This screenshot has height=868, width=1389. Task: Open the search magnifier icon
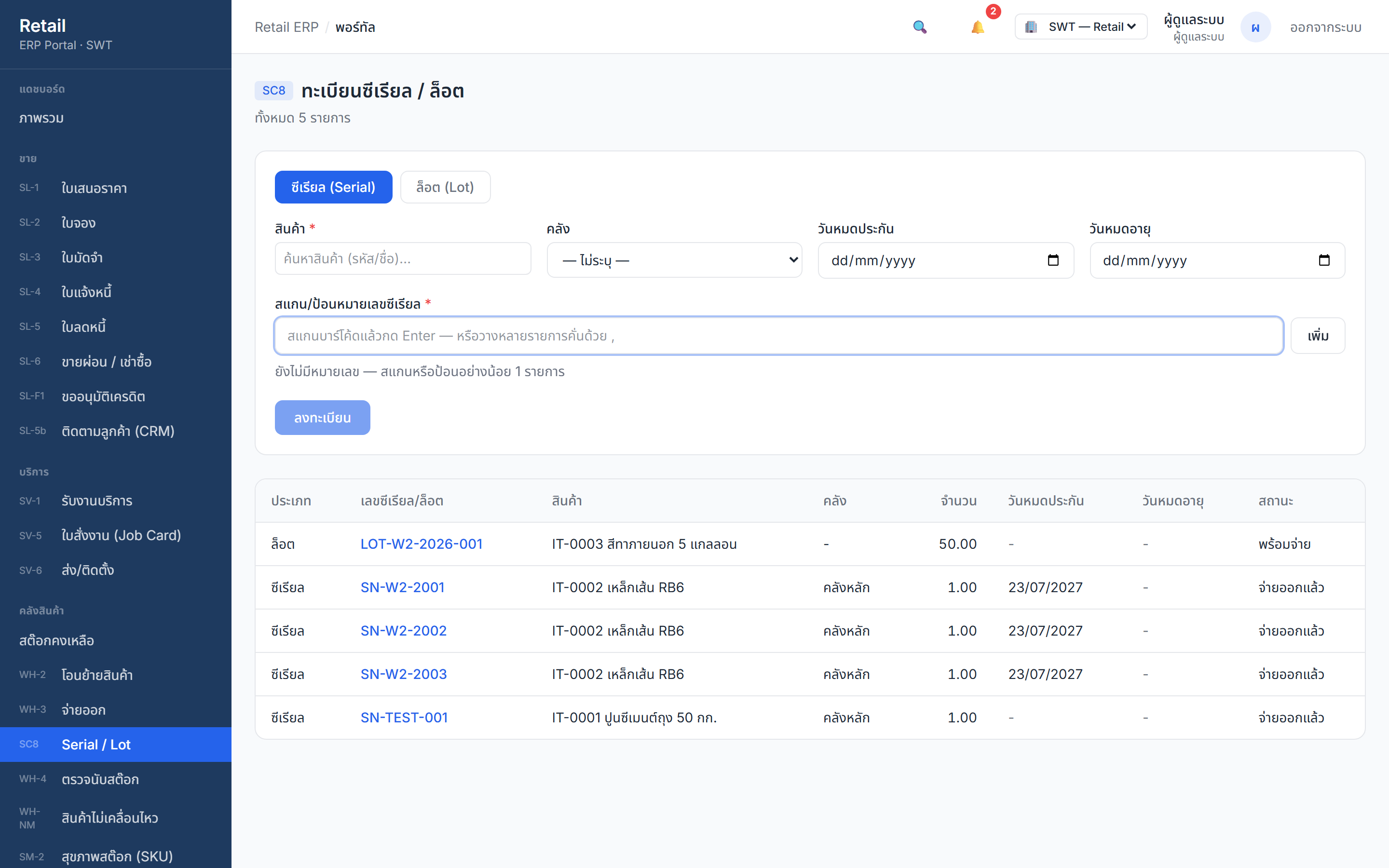click(920, 27)
